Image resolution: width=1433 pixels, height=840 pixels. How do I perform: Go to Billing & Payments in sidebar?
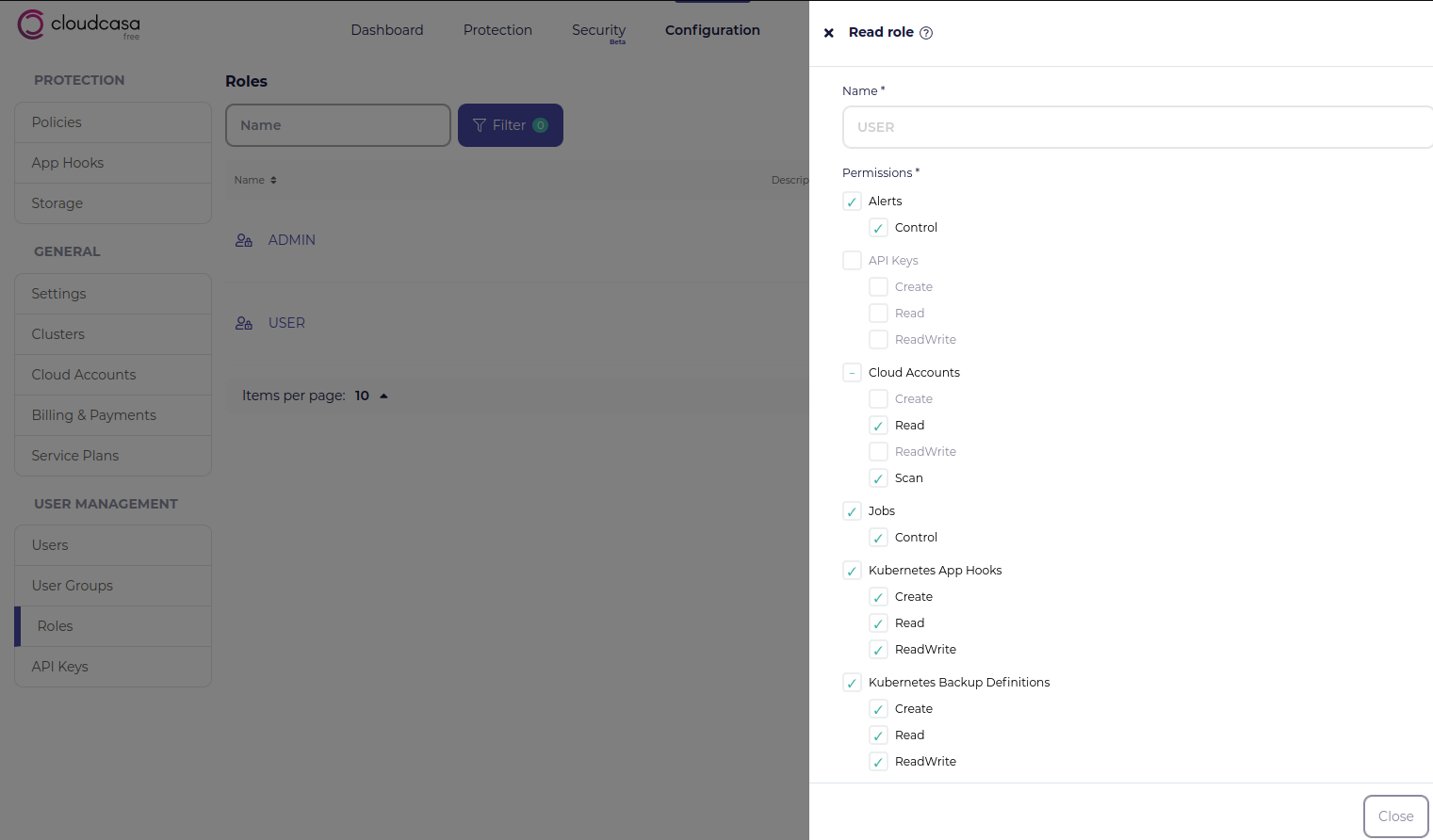point(113,415)
